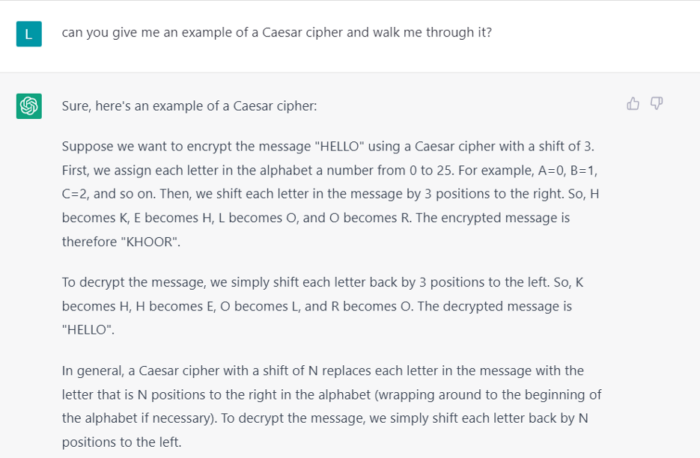Click the line "Sure, here's an example"
The width and height of the screenshot is (700, 458).
click(x=188, y=106)
